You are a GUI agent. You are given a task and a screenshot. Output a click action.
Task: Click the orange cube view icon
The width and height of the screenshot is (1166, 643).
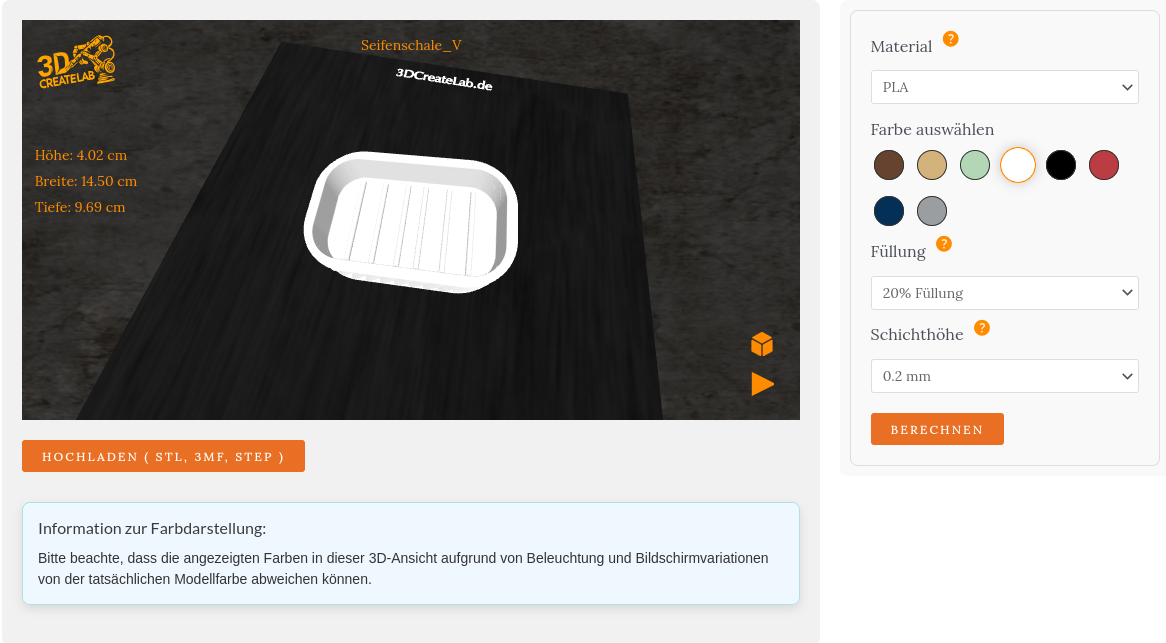point(762,345)
